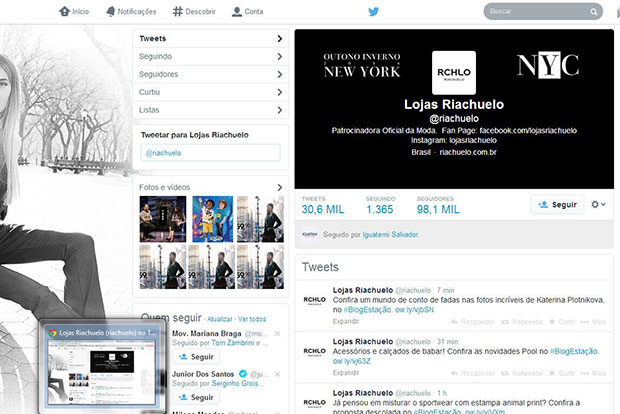
Task: Open the 7 min timestamp link
Action: 445,290
